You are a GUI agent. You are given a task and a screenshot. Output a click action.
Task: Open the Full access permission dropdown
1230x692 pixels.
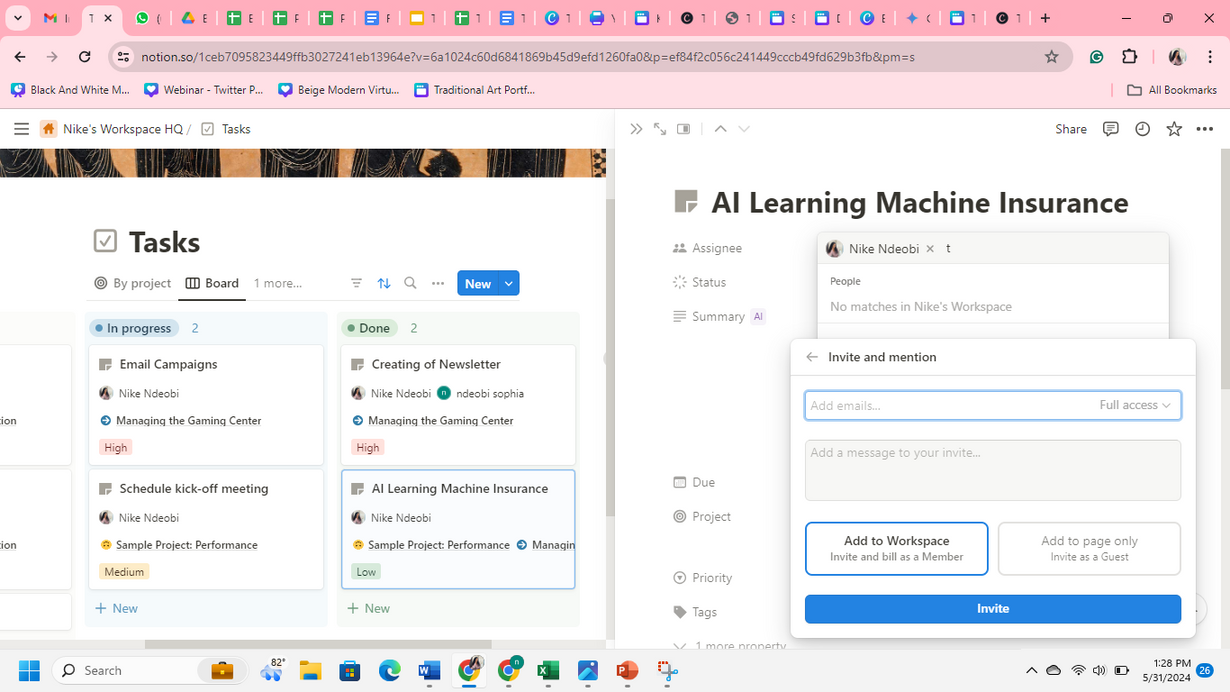(x=1135, y=405)
